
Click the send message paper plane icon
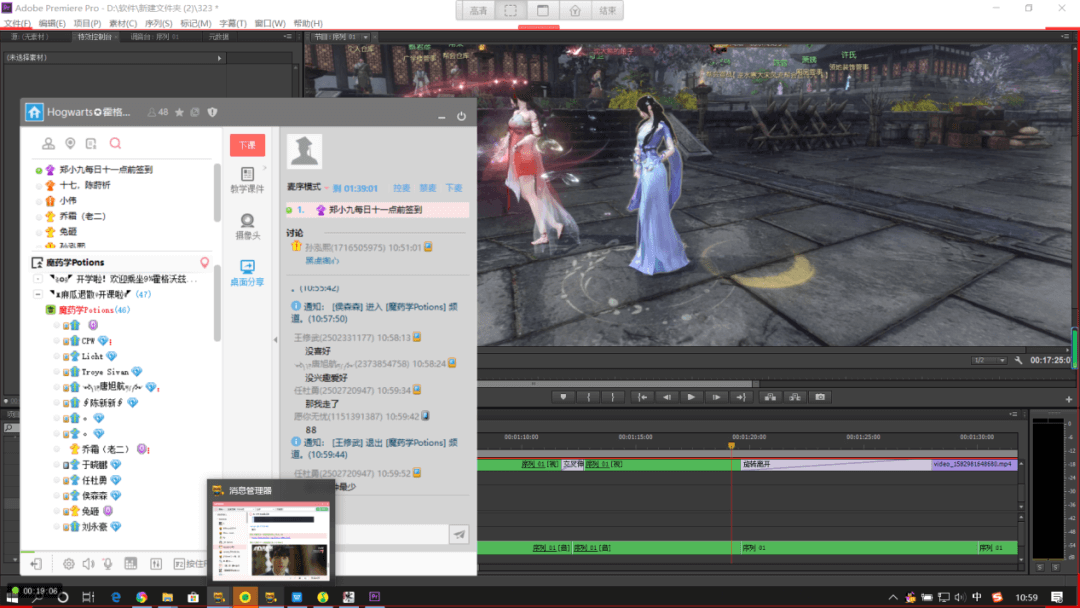coord(459,535)
